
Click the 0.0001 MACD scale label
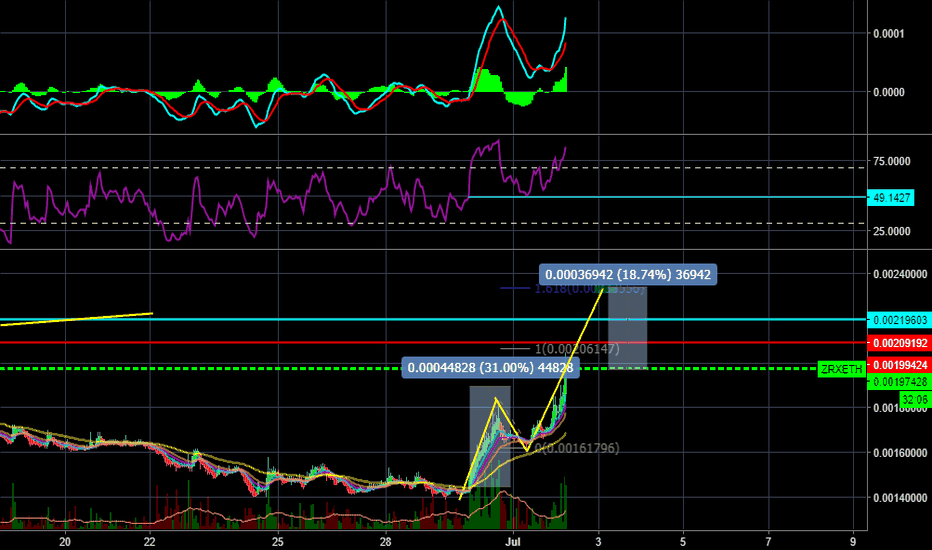pyautogui.click(x=889, y=33)
